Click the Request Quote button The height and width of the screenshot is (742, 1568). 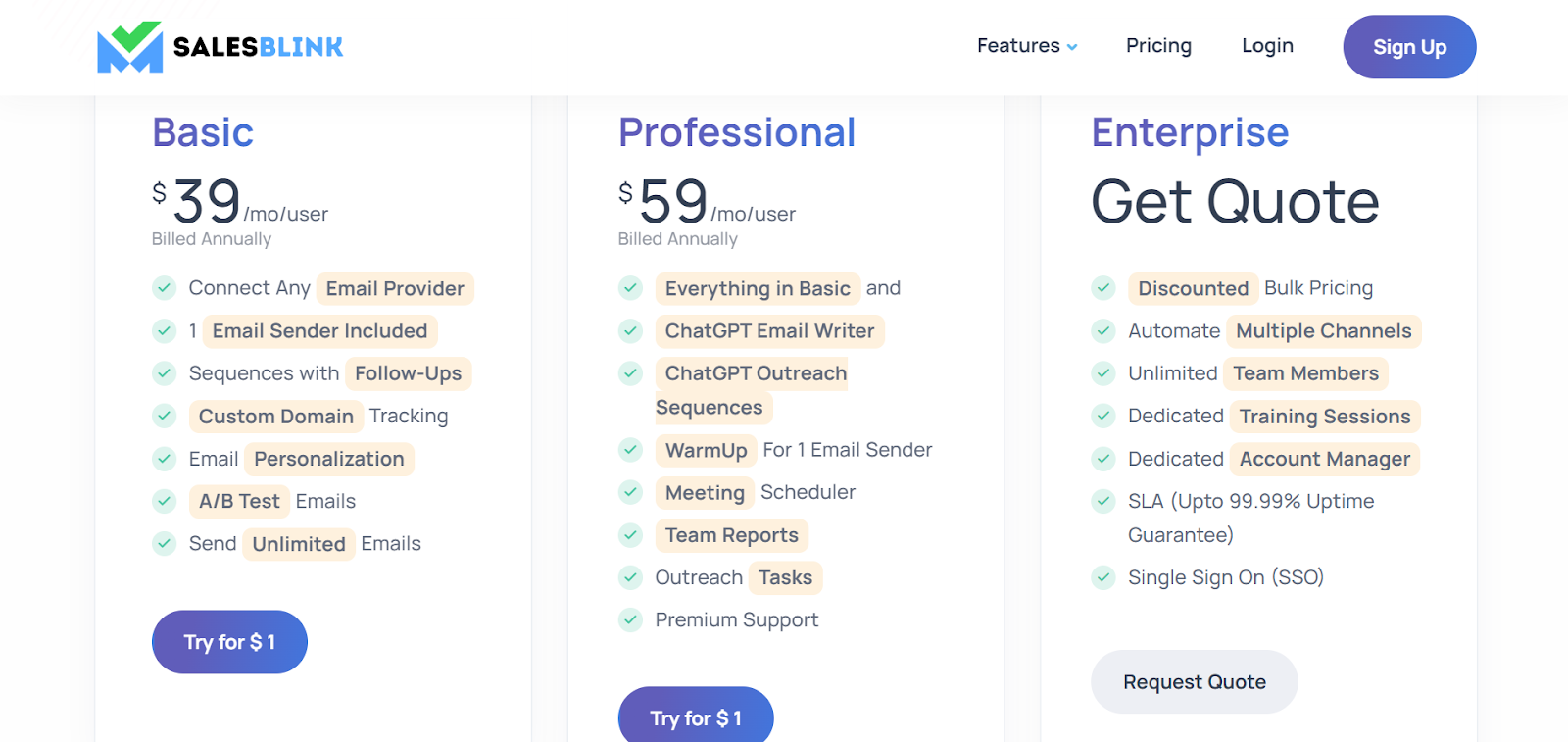click(1194, 682)
